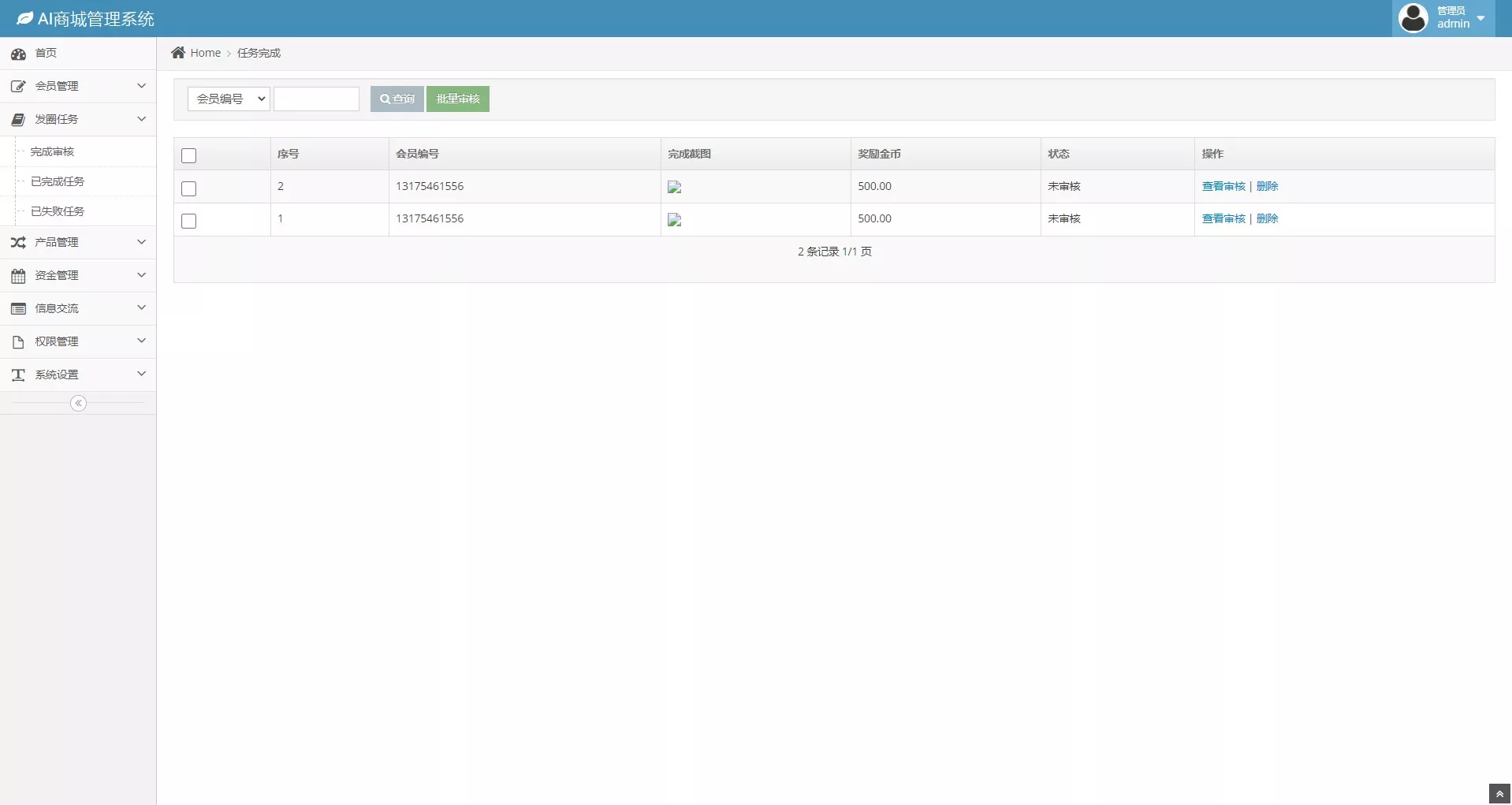Check the checkbox for row with 序号 1
The width and height of the screenshot is (1512, 805).
(188, 221)
